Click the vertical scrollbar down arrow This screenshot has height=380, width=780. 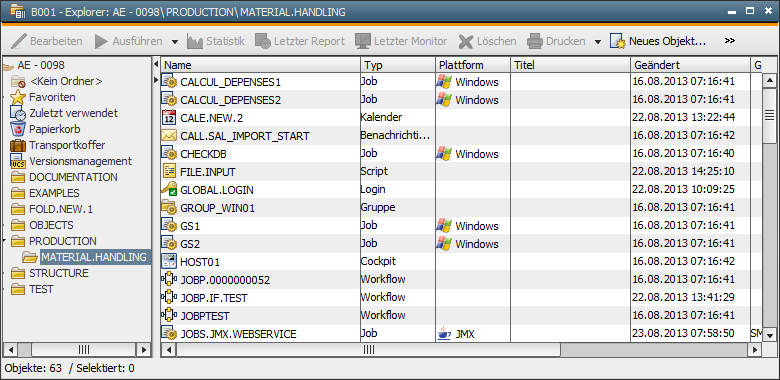tap(769, 335)
